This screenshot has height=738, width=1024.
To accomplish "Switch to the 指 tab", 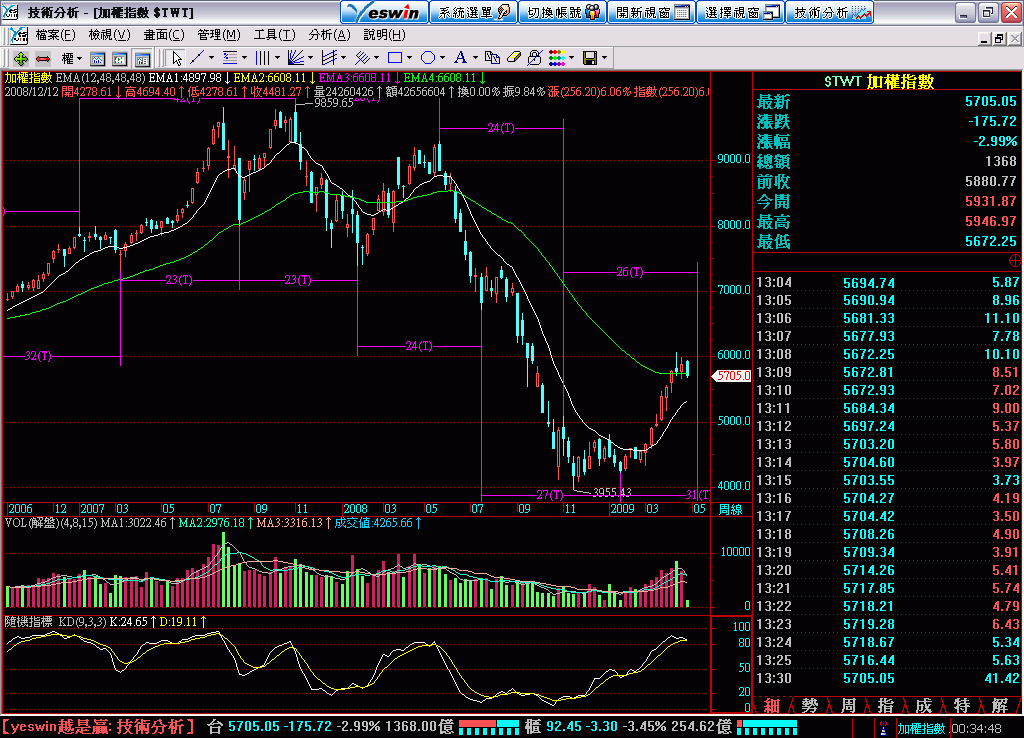I will [x=886, y=705].
